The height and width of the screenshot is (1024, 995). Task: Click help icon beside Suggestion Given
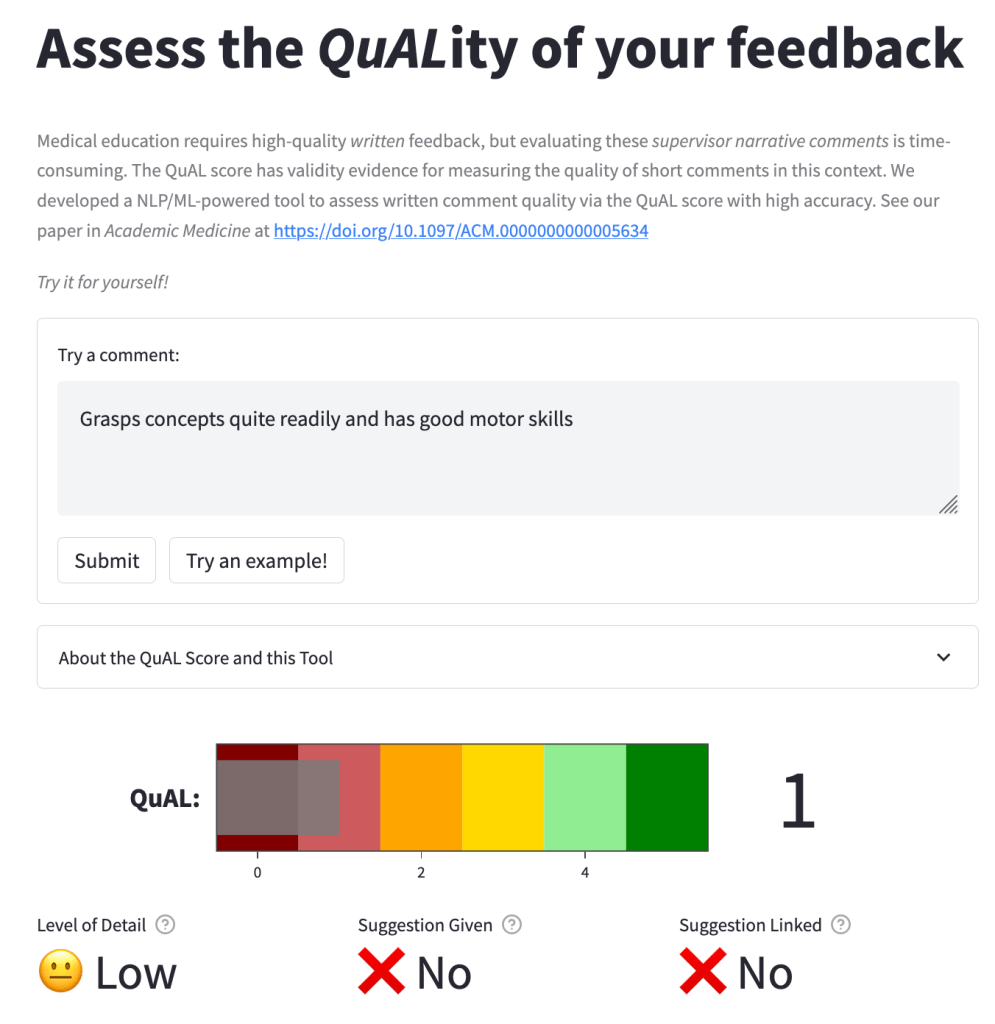pyautogui.click(x=512, y=925)
